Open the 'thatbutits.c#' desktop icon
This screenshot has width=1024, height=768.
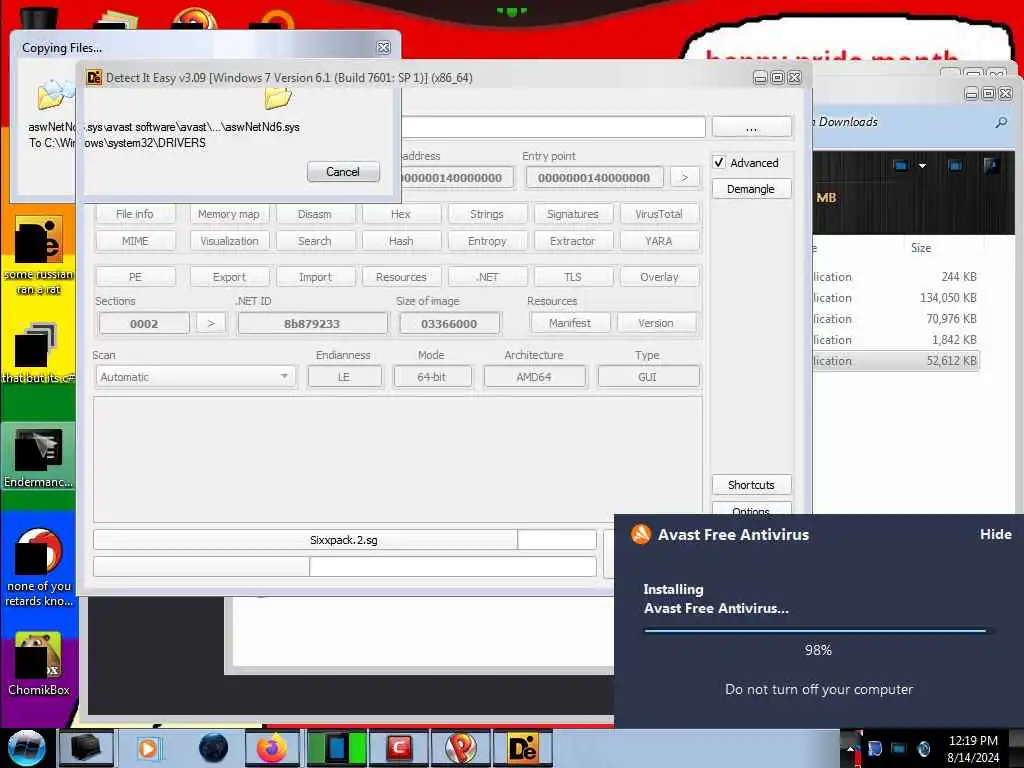click(x=39, y=353)
